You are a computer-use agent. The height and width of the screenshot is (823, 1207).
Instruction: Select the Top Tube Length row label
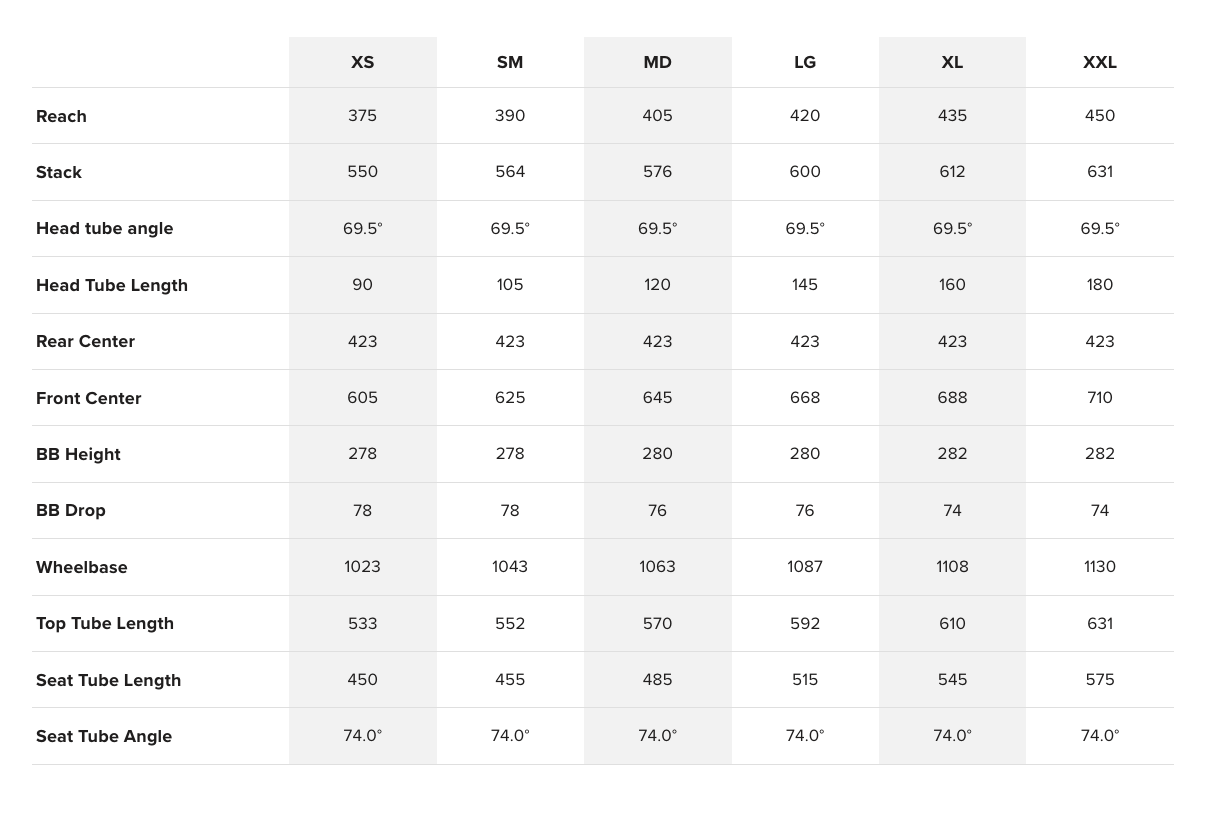tap(105, 623)
